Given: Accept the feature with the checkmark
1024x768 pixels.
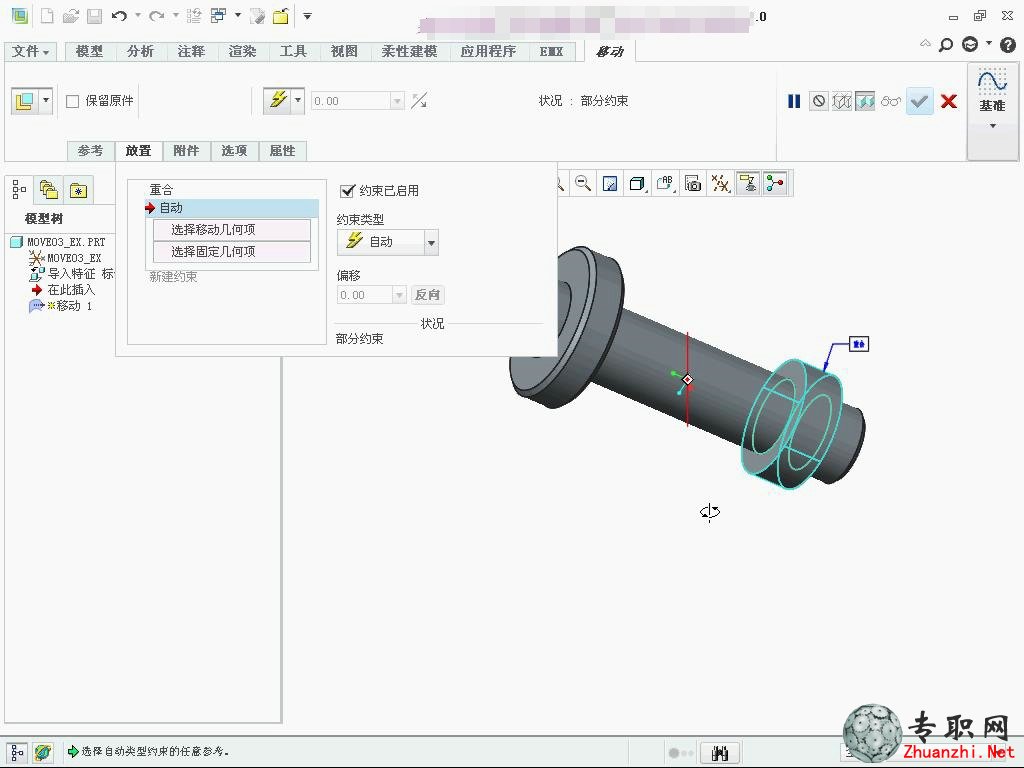Looking at the screenshot, I should (x=920, y=101).
